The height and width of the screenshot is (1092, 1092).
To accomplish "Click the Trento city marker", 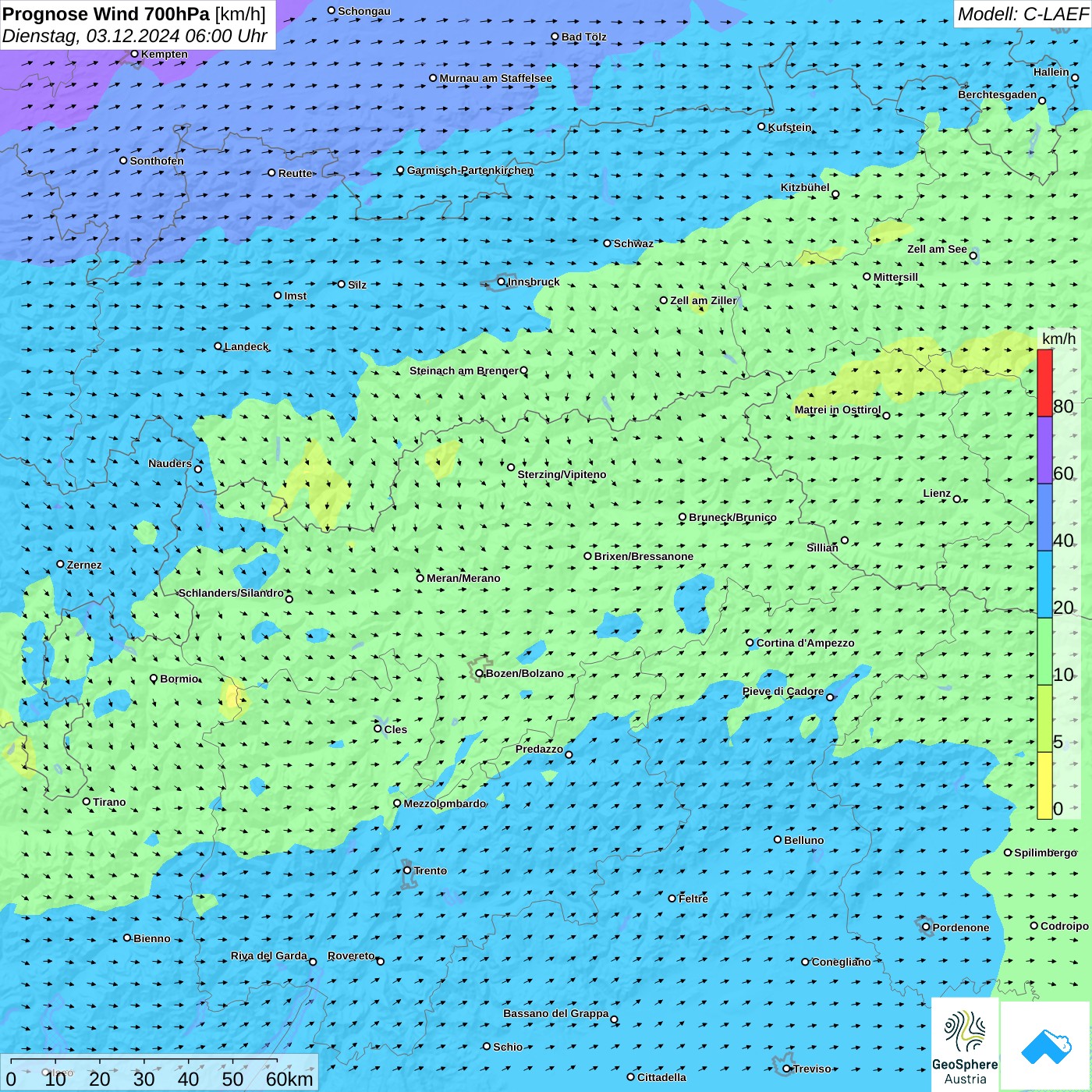I will tap(407, 870).
